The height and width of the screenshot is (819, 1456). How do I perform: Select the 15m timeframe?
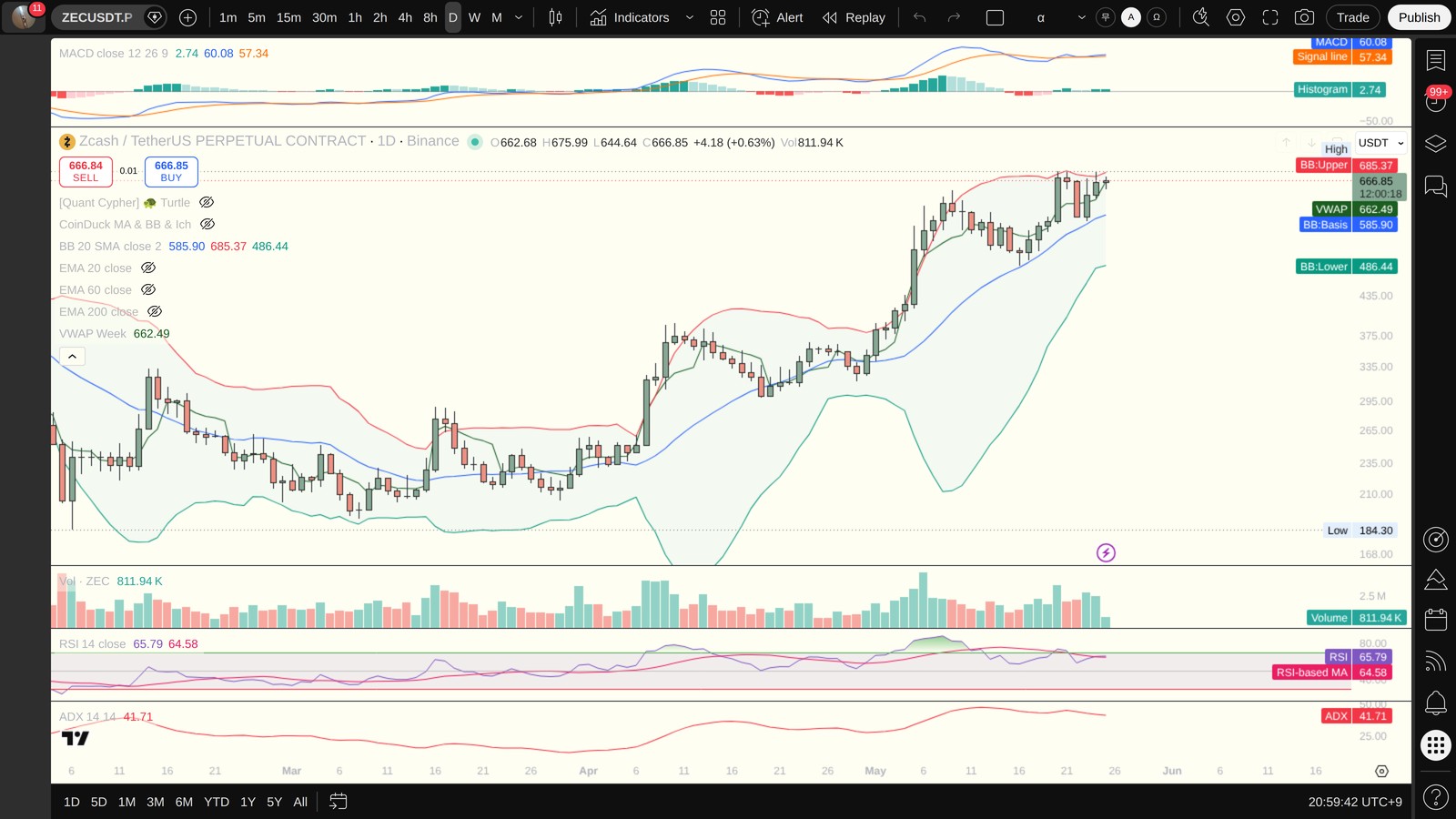pos(288,17)
